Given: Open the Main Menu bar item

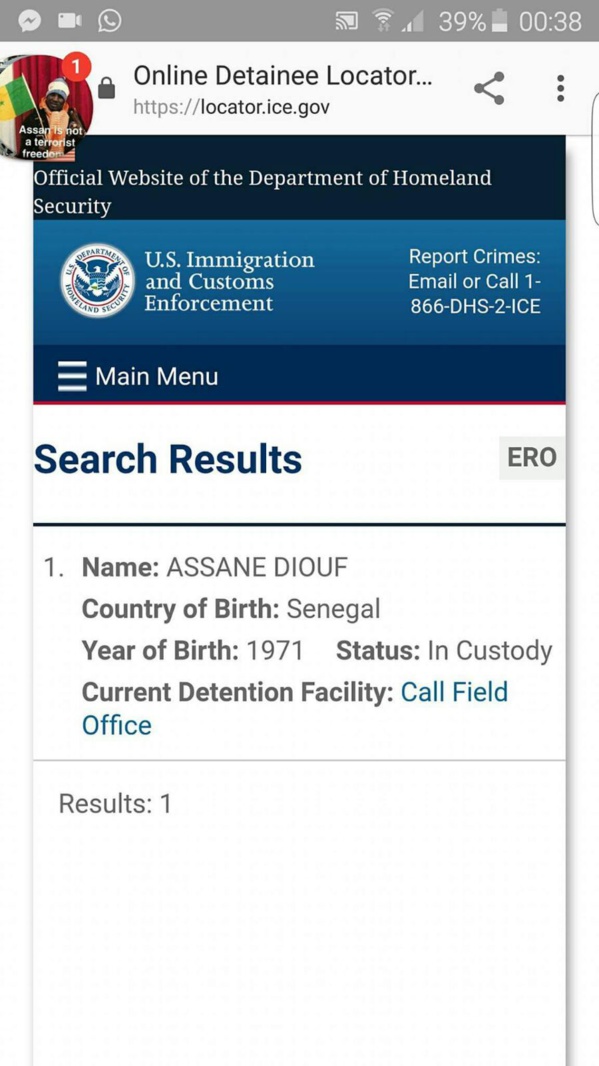Looking at the screenshot, I should pos(156,376).
